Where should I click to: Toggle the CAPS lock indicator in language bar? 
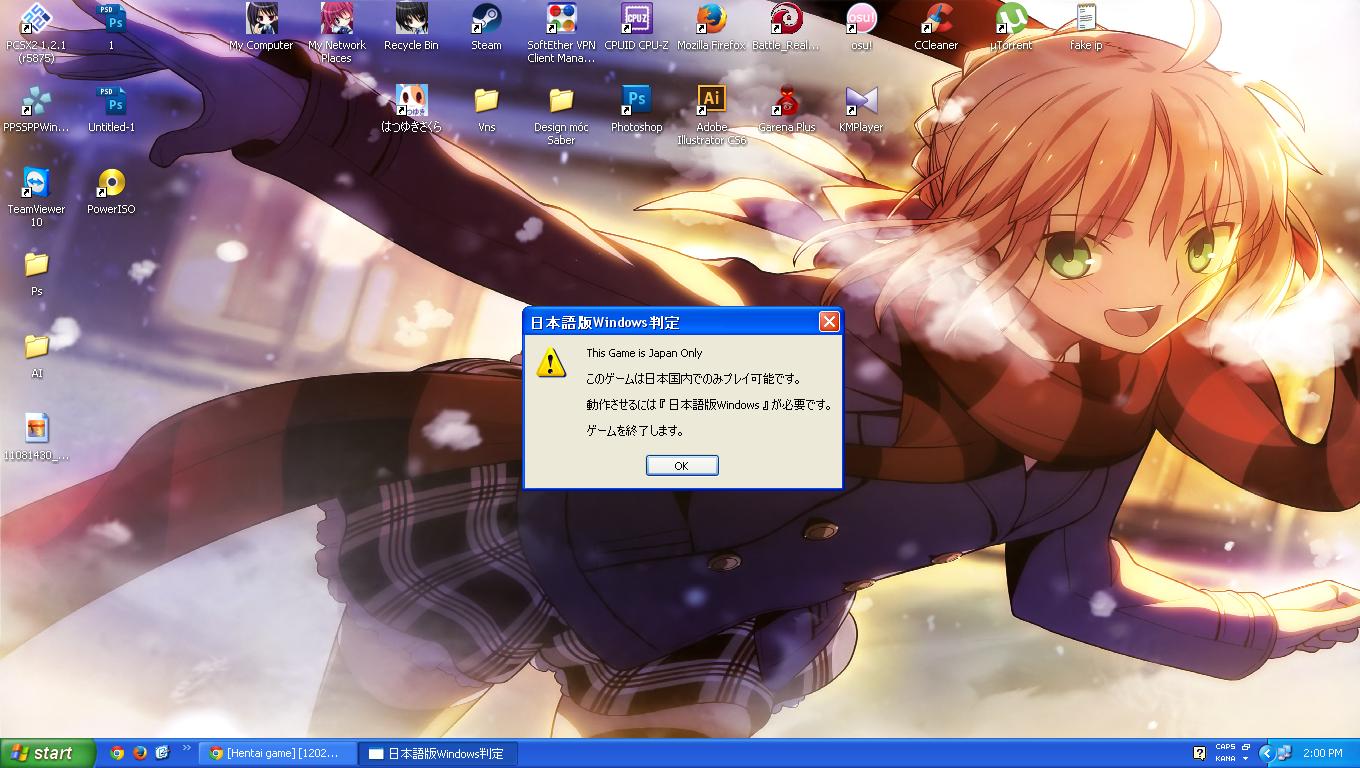(x=1224, y=747)
